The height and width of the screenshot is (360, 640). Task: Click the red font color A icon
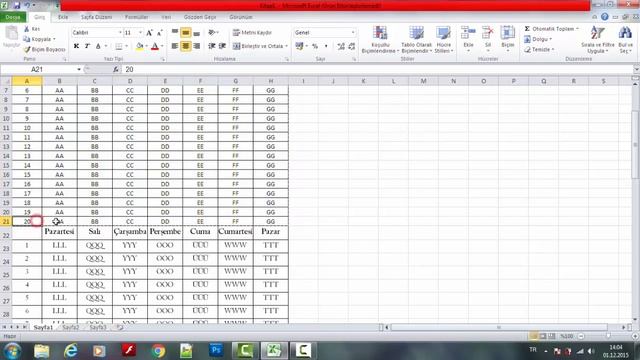click(x=155, y=46)
